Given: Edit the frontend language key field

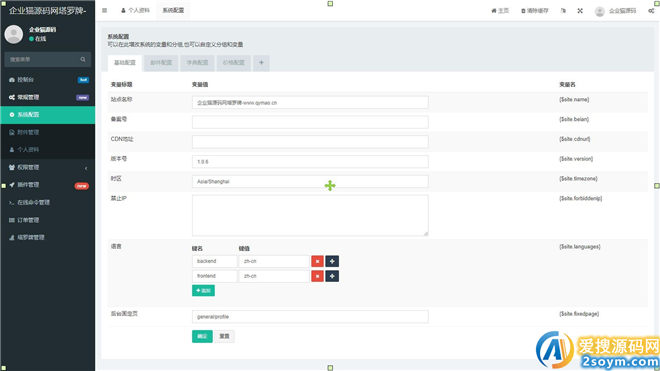Looking at the screenshot, I should 214,276.
